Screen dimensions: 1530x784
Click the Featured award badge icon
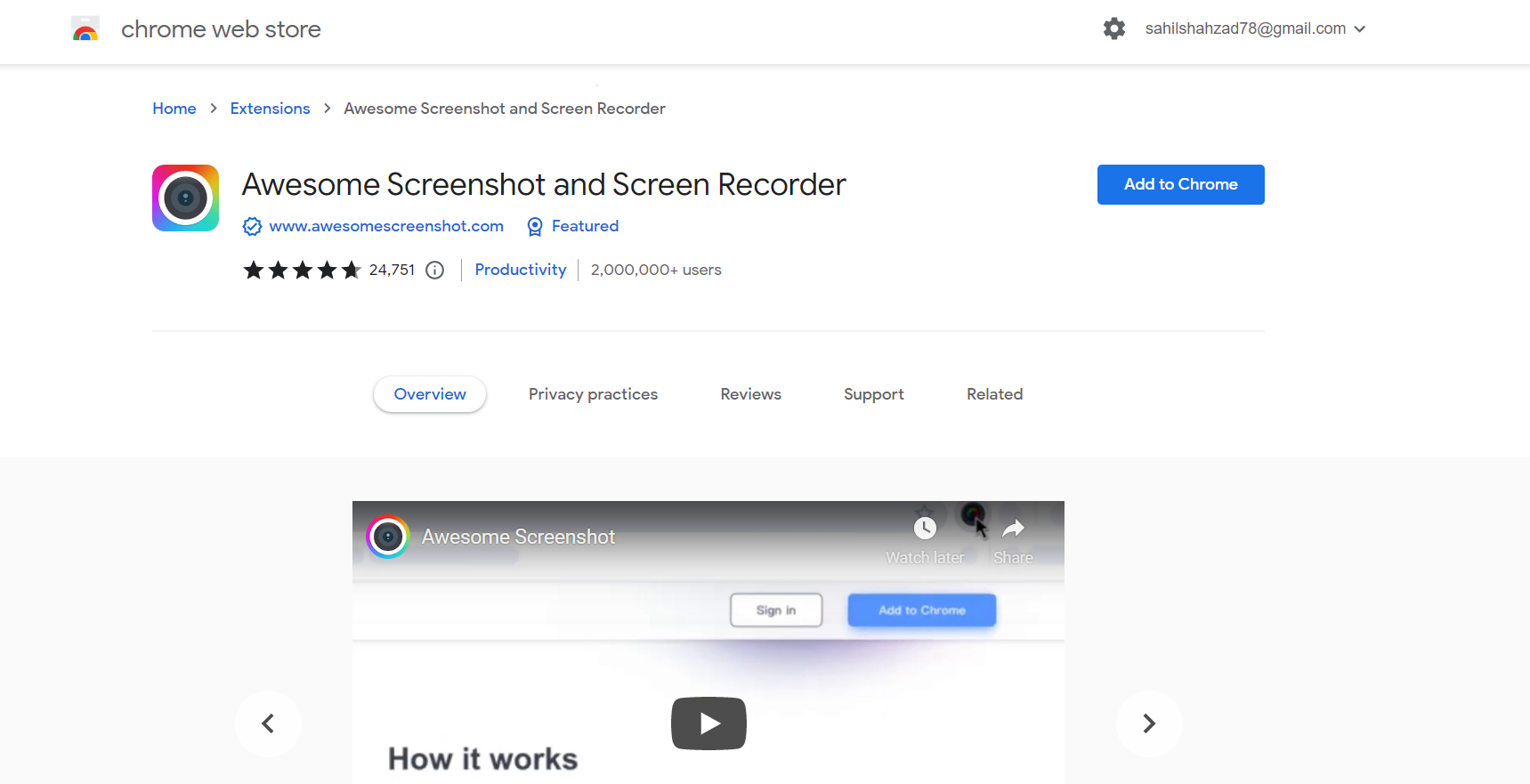tap(535, 227)
